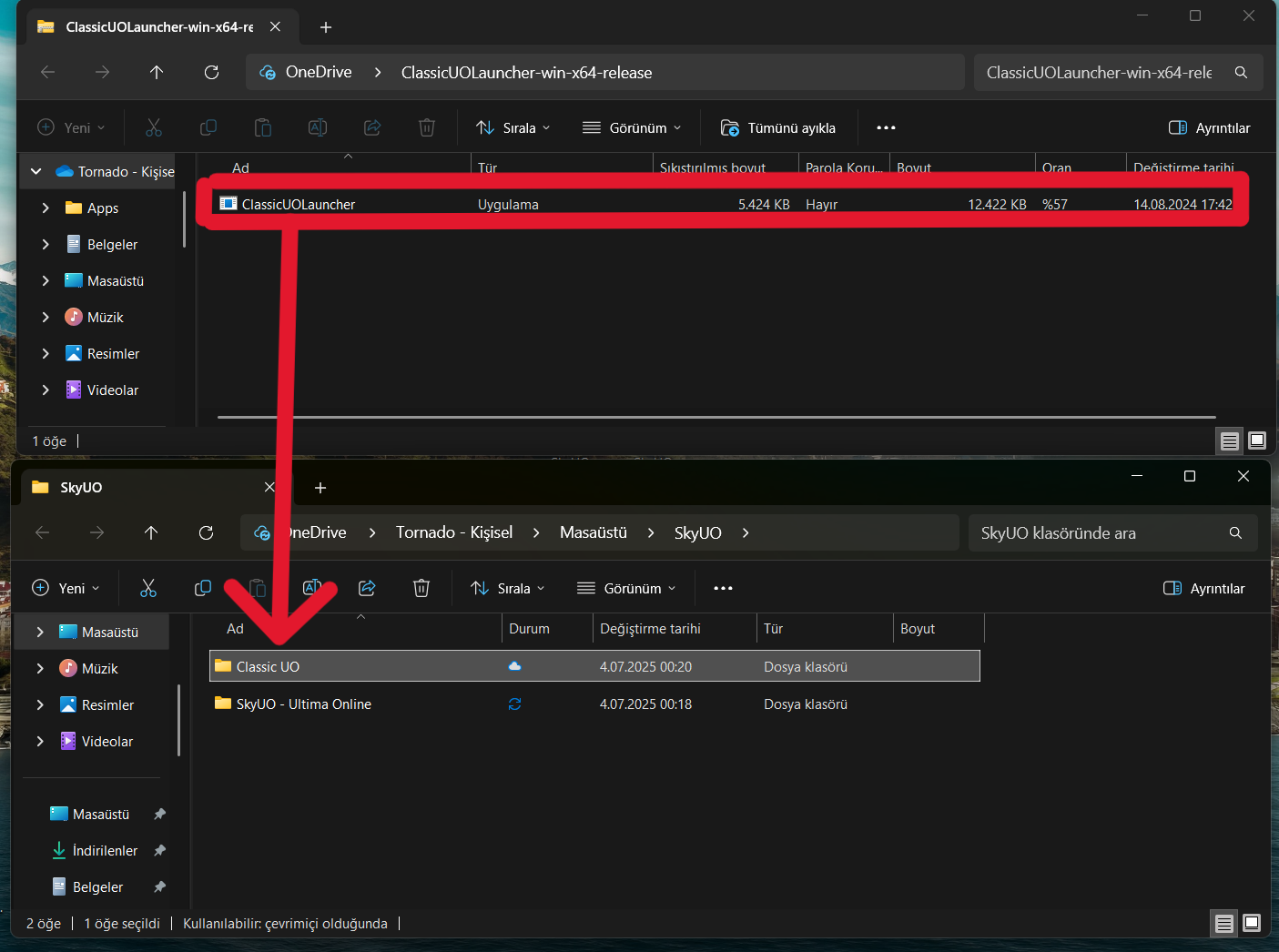The width and height of the screenshot is (1279, 952).
Task: Open the Sırala sort dropdown in SkyUO window
Action: [509, 588]
